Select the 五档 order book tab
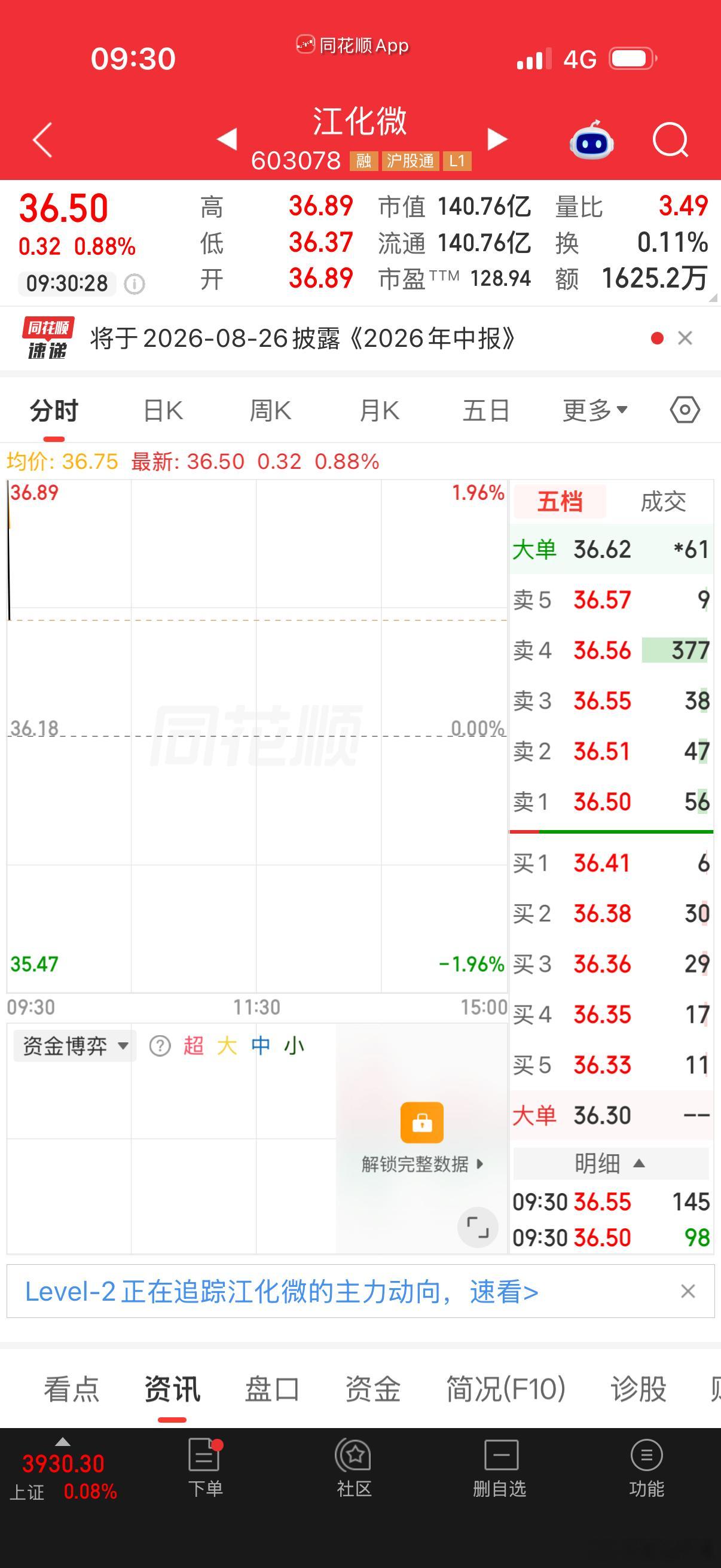Screen dimensions: 721x1568 [x=560, y=502]
